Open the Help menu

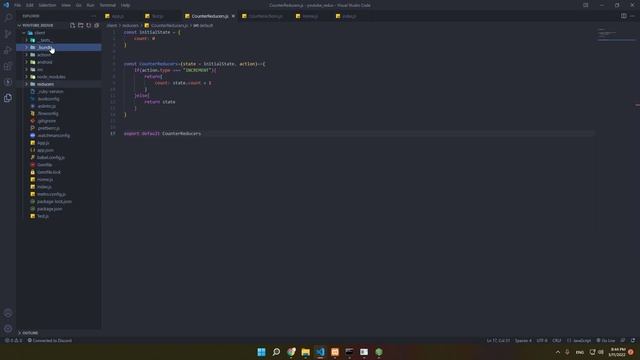pos(125,5)
